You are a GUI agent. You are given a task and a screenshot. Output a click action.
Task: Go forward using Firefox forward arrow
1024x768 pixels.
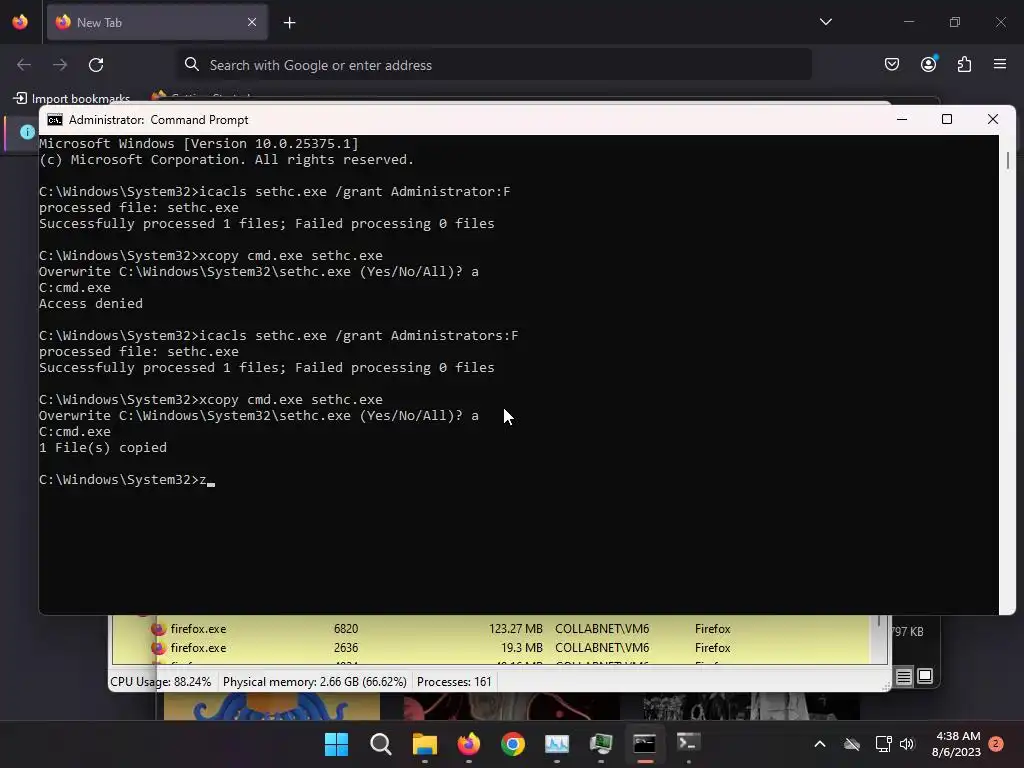60,65
